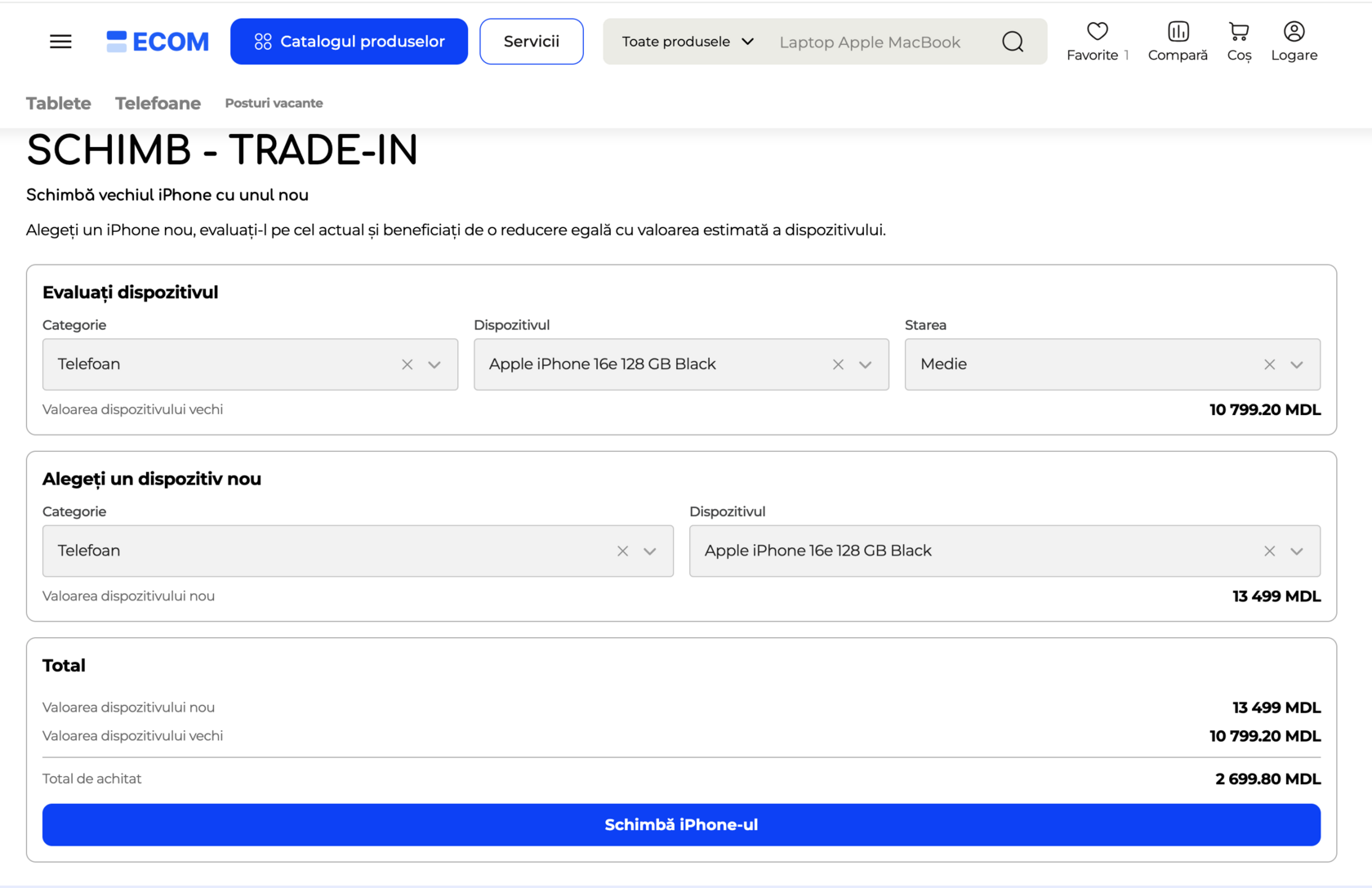The width and height of the screenshot is (1372, 888).
Task: Click the Schimbă iPhone-ul button
Action: click(681, 825)
